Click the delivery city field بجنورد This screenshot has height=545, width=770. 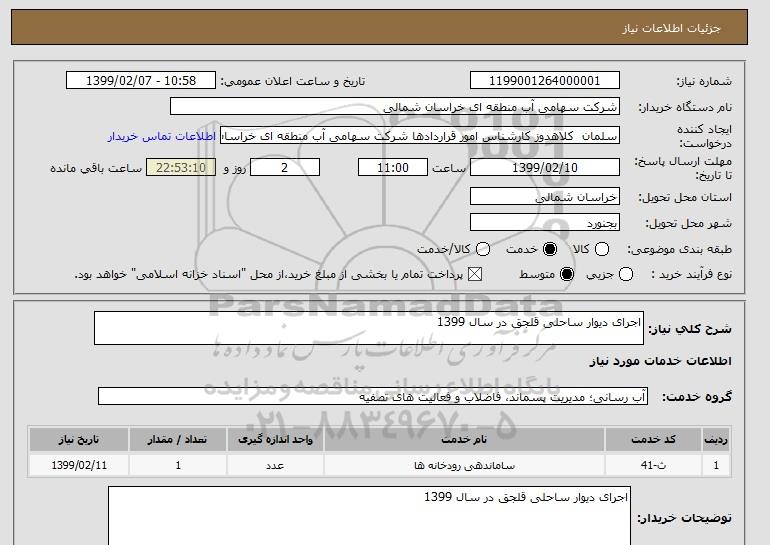pyautogui.click(x=545, y=223)
